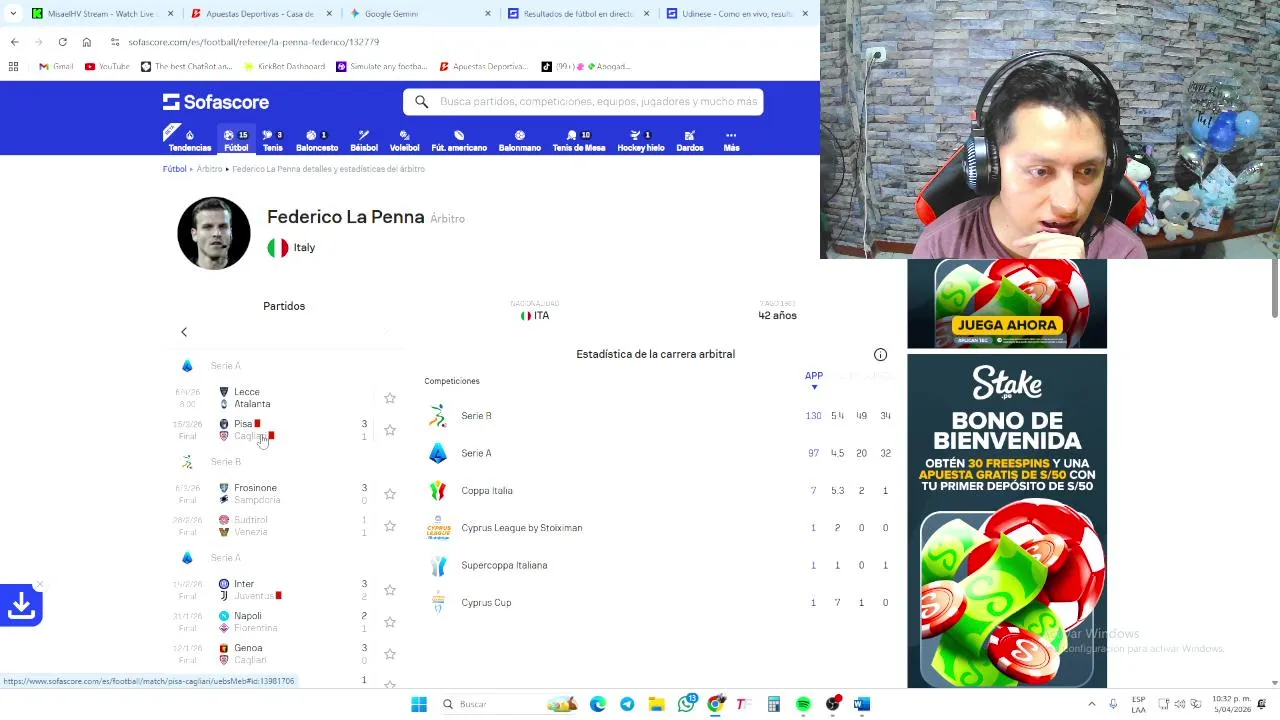
Task: Switch to Udinese - Como en vivo tab
Action: 736,13
